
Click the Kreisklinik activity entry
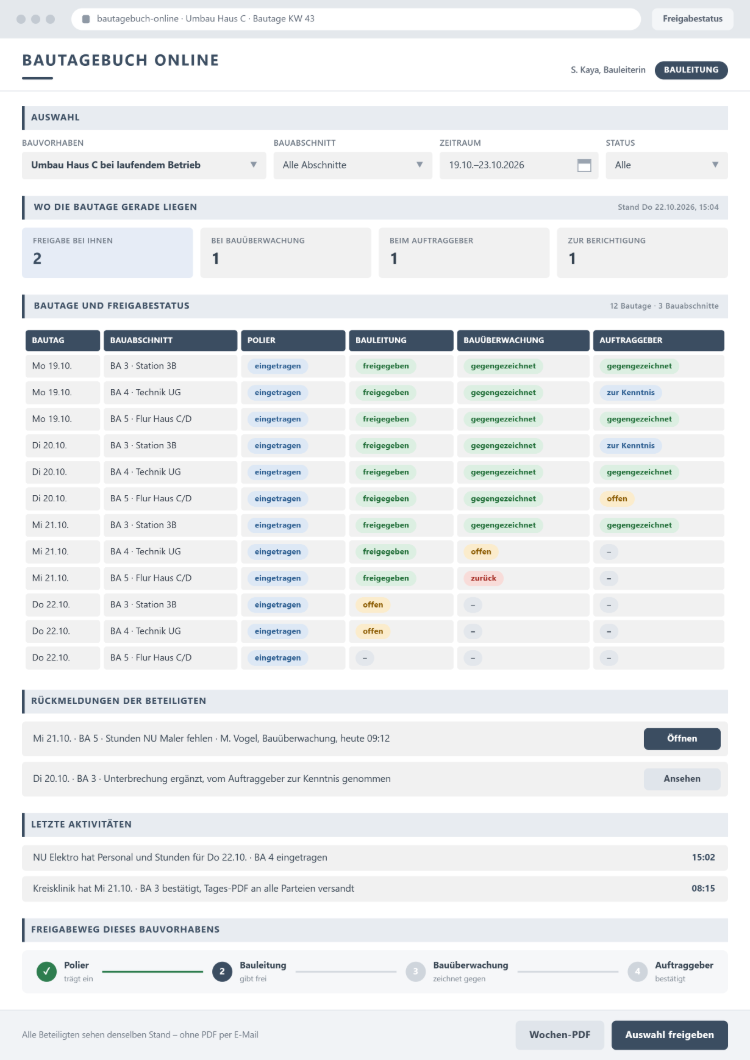pos(375,888)
